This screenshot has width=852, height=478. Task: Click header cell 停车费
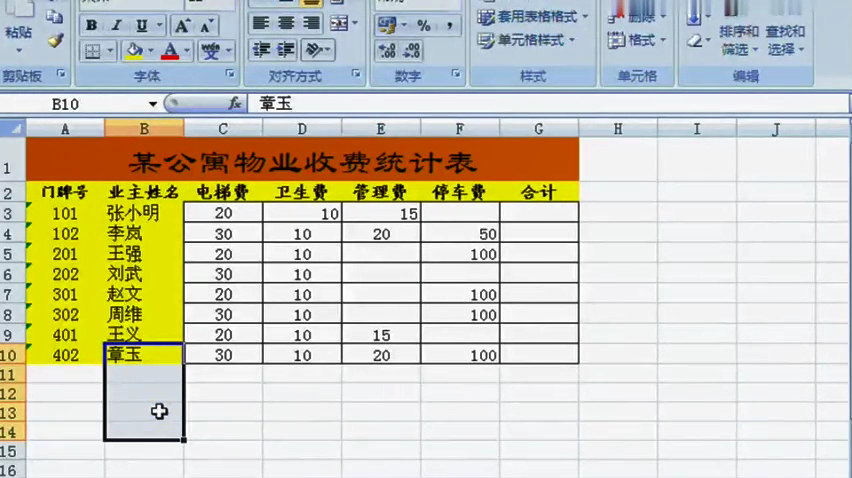[460, 192]
